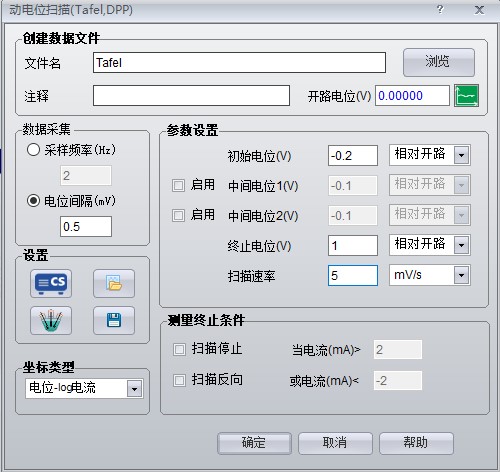This screenshot has width=500, height=472.
Task: Check the 扫描反向 checkbox
Action: [x=179, y=380]
